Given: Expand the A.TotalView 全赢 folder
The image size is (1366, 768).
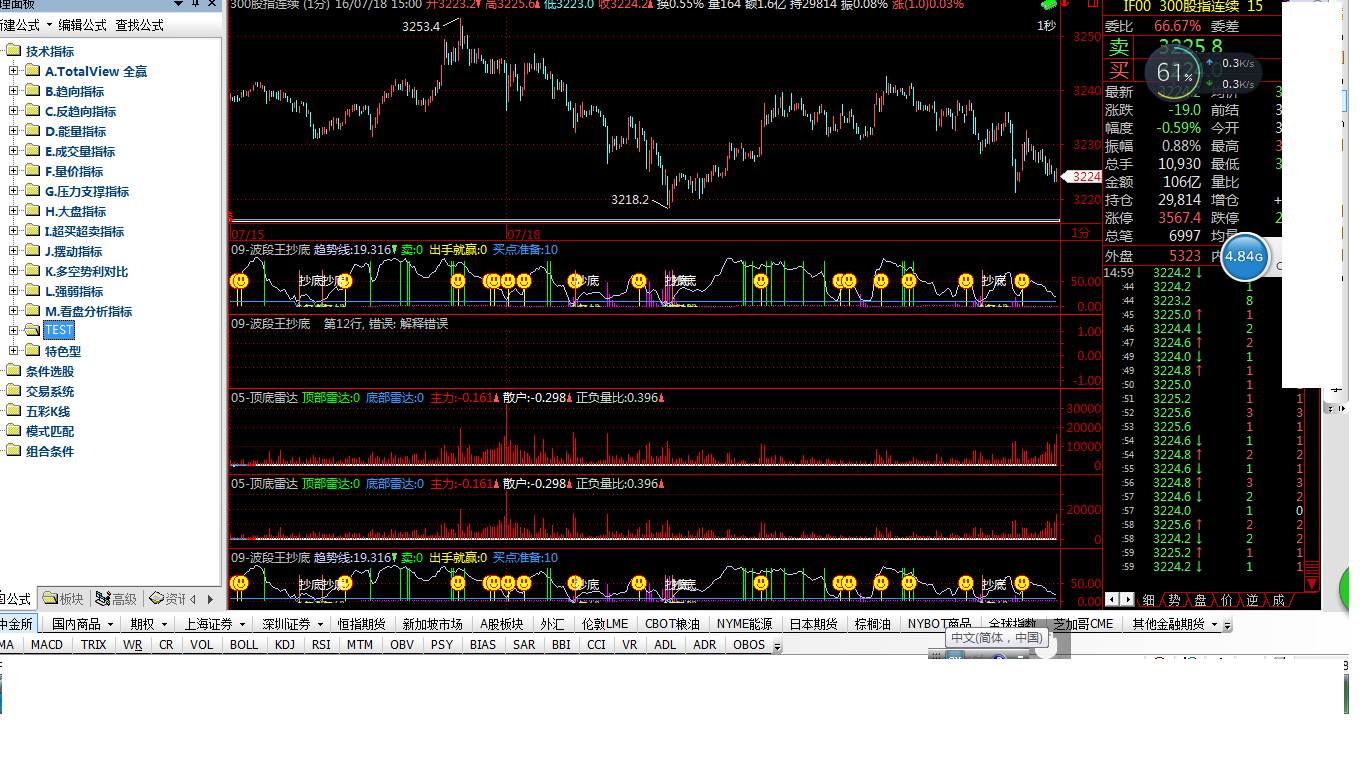Looking at the screenshot, I should click(14, 71).
